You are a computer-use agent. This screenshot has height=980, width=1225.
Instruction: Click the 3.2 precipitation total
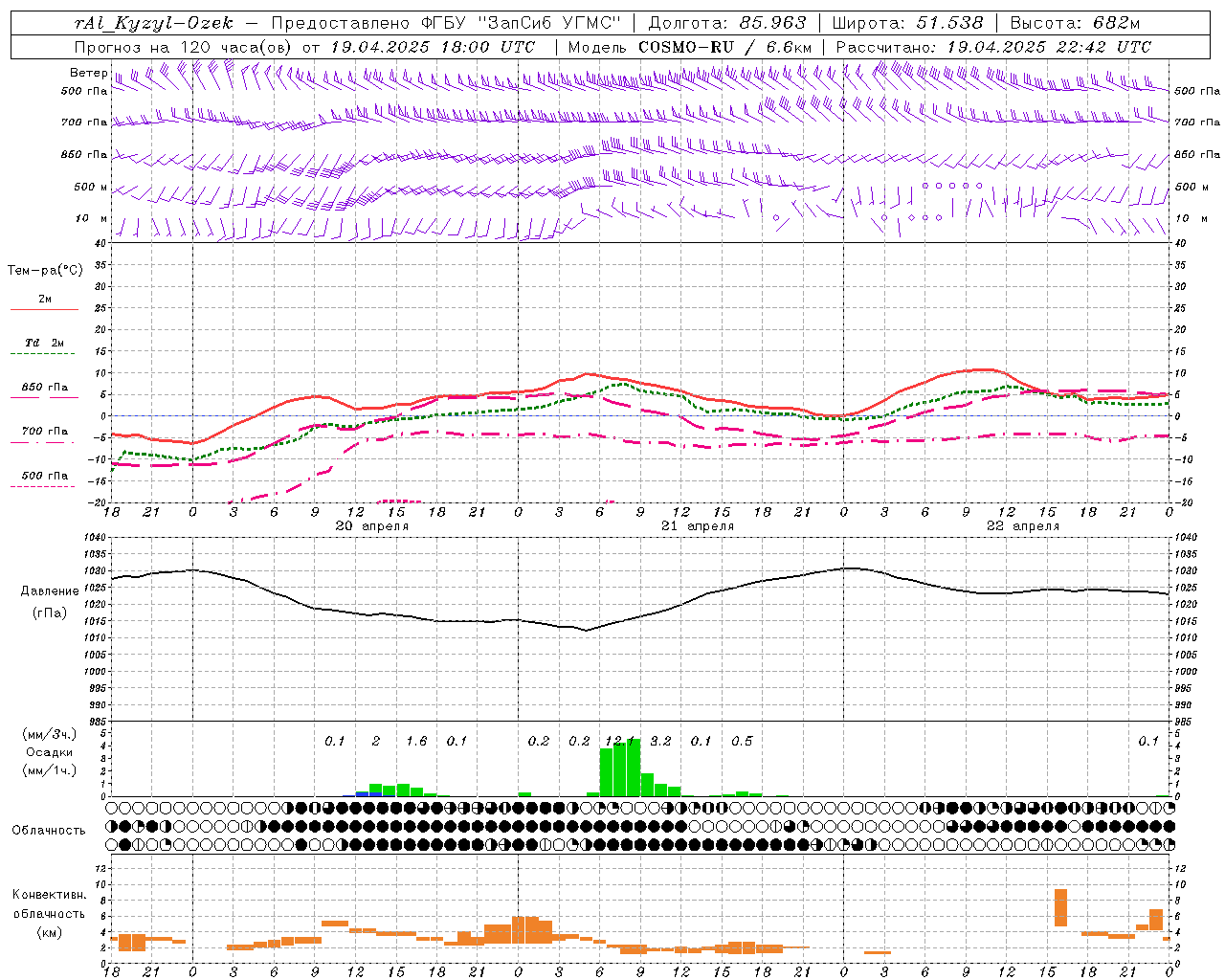tap(660, 741)
